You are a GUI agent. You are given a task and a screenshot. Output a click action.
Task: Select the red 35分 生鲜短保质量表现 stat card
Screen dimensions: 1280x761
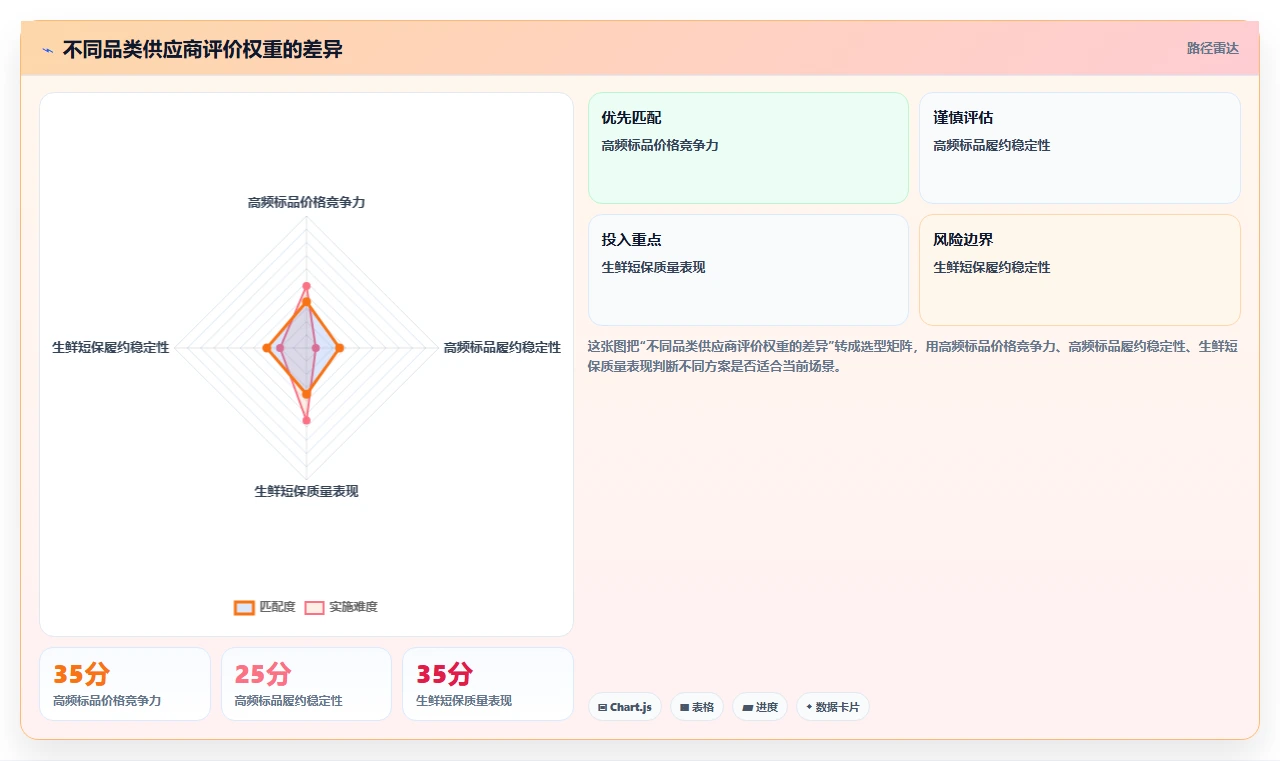click(x=488, y=684)
